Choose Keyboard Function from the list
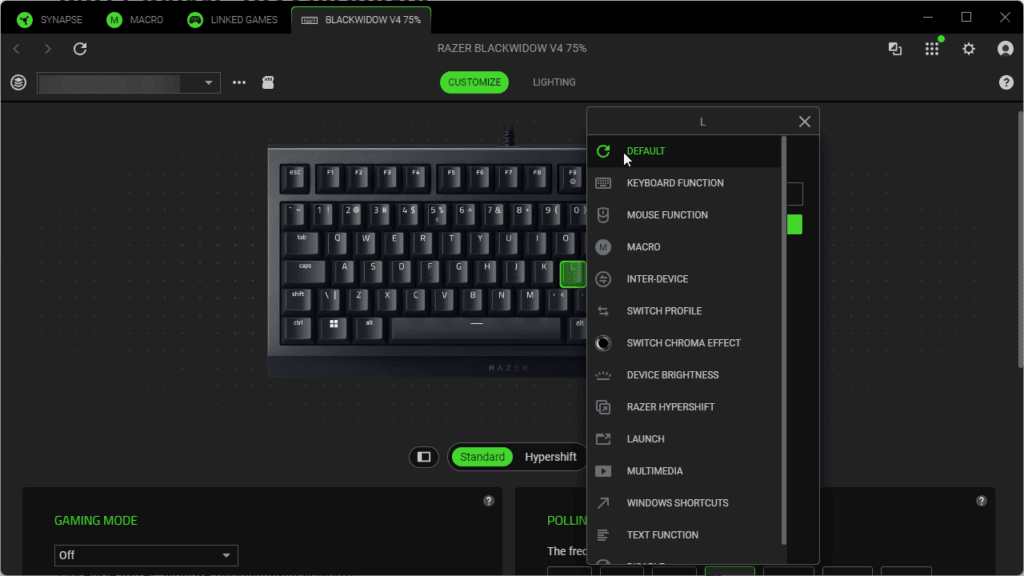 (684, 183)
